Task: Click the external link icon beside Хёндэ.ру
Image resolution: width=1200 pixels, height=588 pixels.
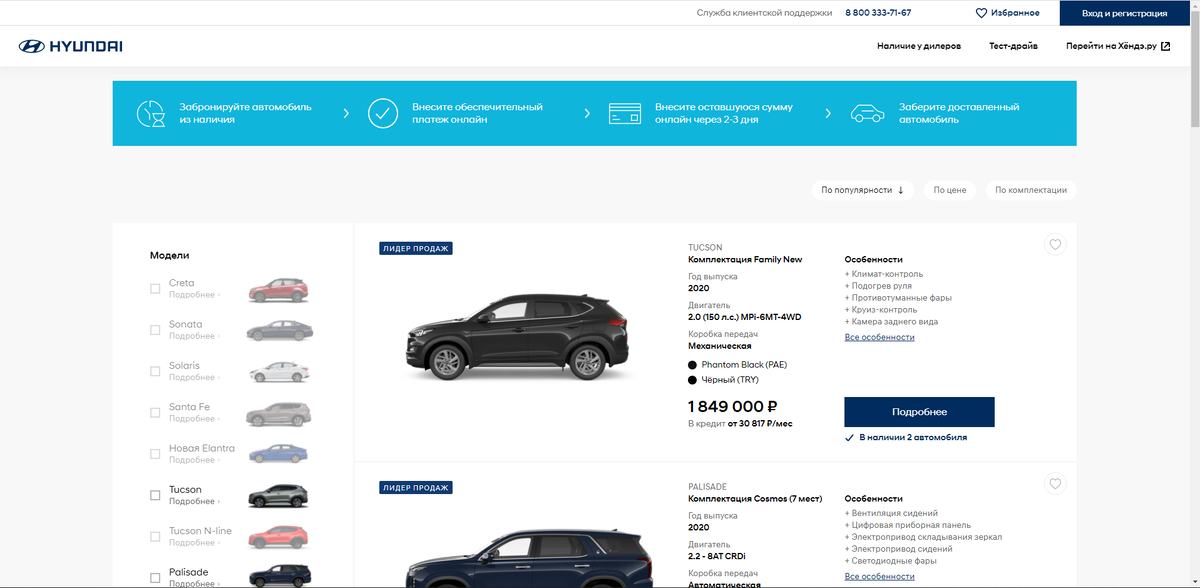Action: (x=1165, y=46)
